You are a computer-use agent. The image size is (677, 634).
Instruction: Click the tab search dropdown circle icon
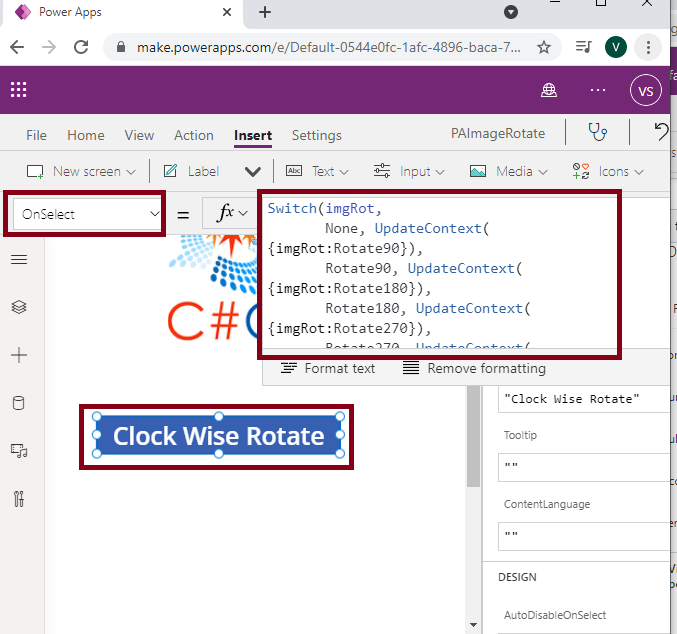click(511, 12)
